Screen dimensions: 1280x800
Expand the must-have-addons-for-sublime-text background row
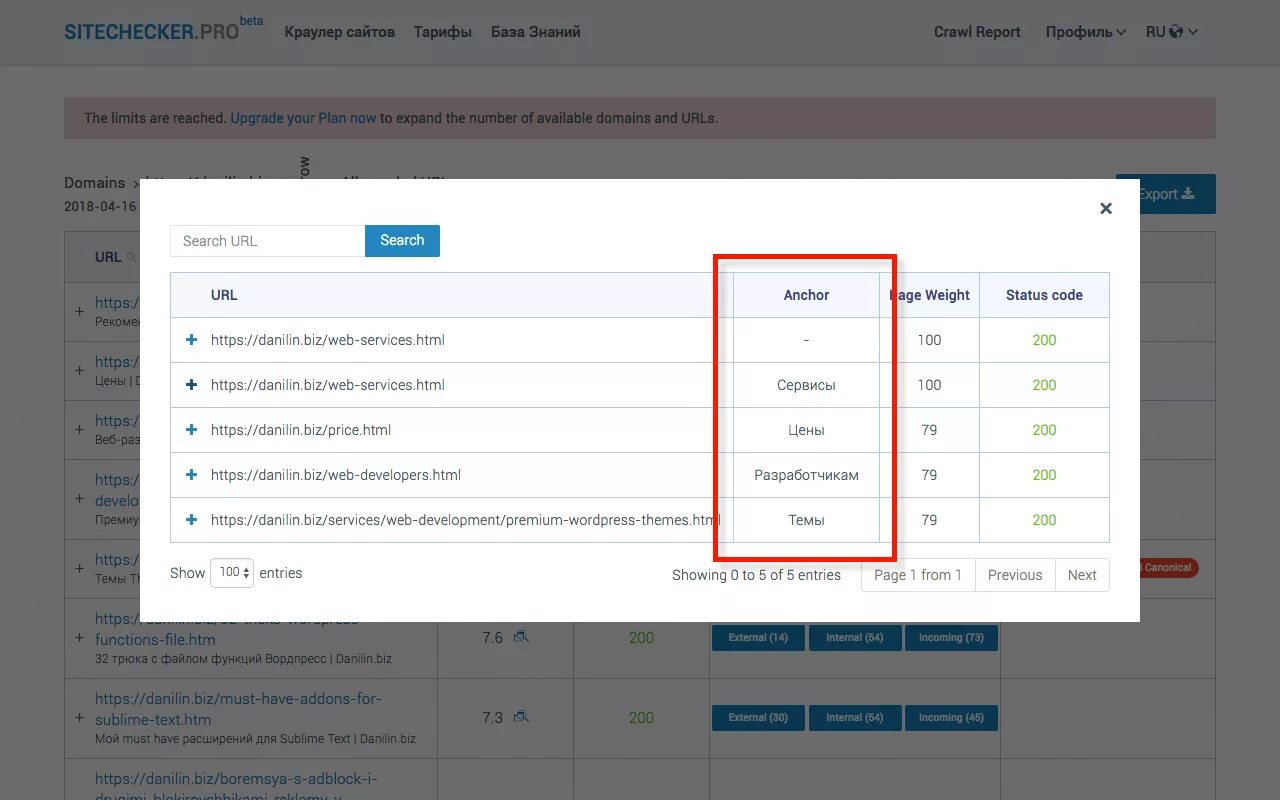[x=79, y=718]
